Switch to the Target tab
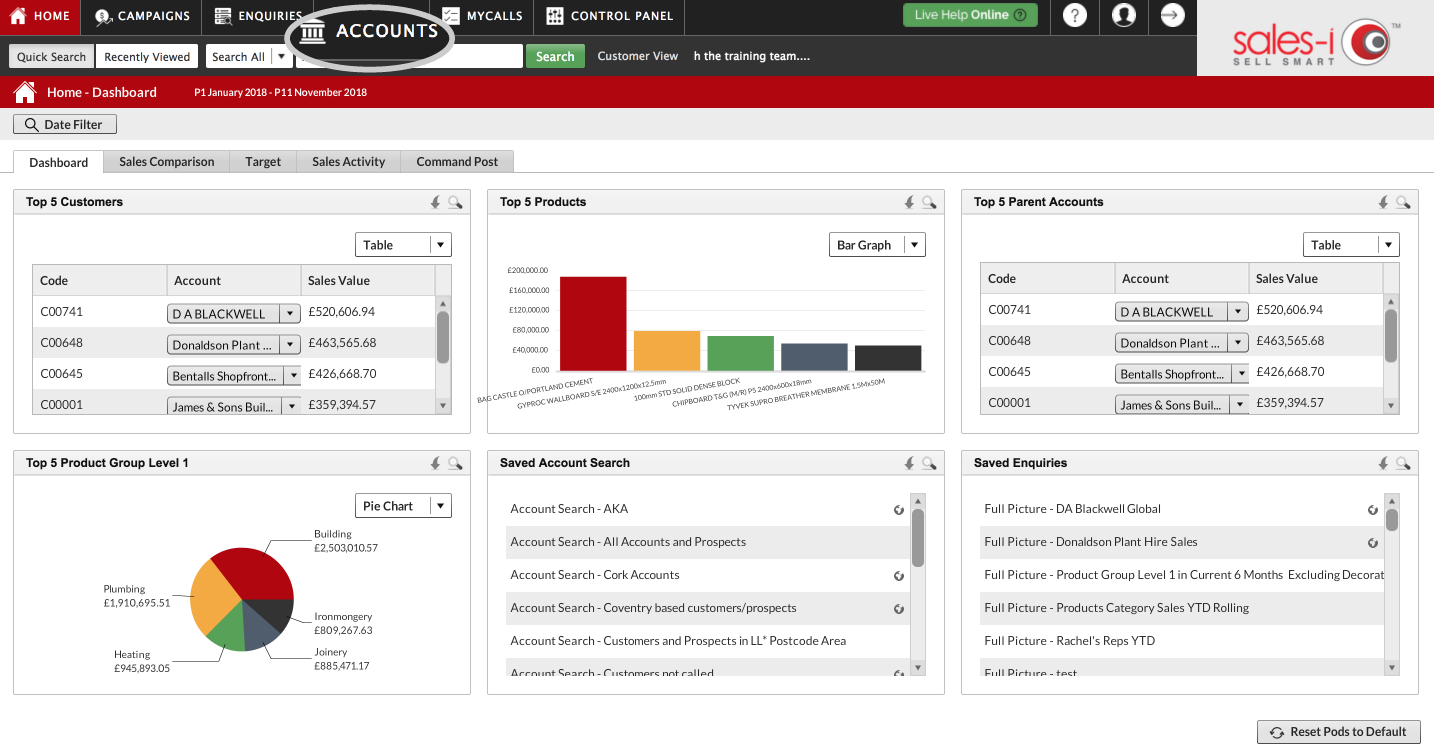Viewport: 1434px width, 755px height. pyautogui.click(x=263, y=162)
